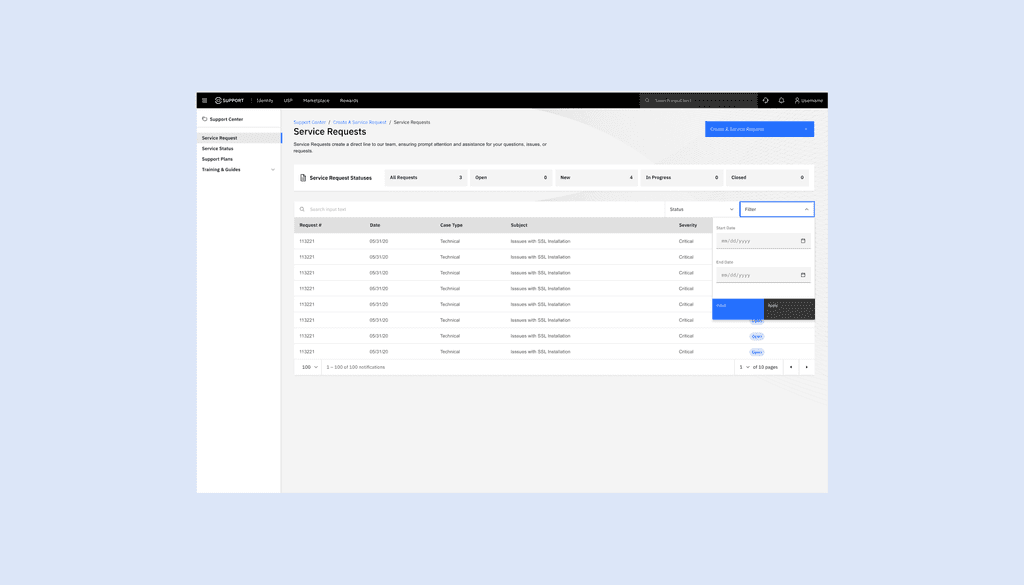Screen dimensions: 1024x585
Task: Open the Username account menu
Action: click(x=808, y=101)
